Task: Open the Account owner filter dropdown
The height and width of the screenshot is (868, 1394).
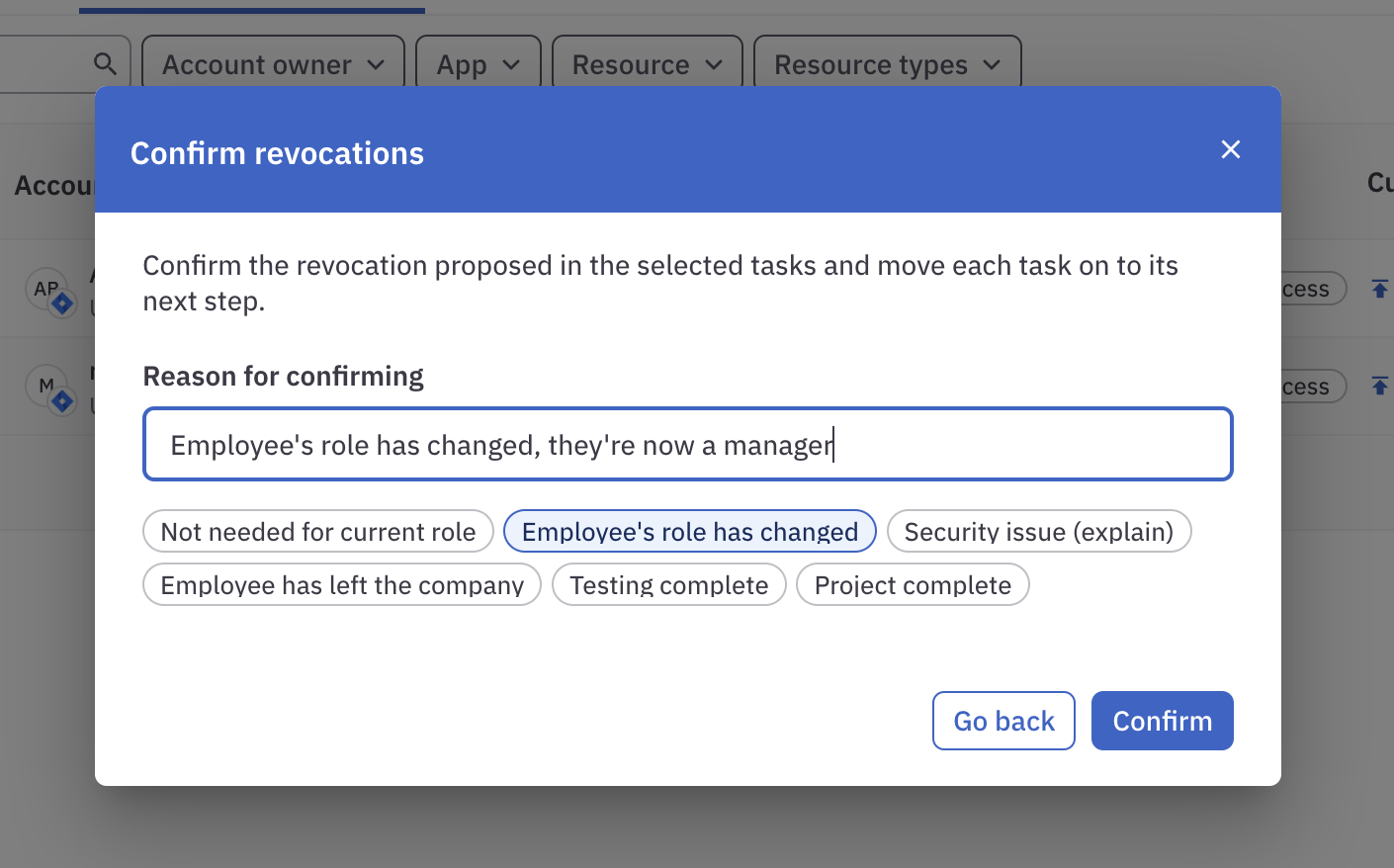Action: pos(272,63)
